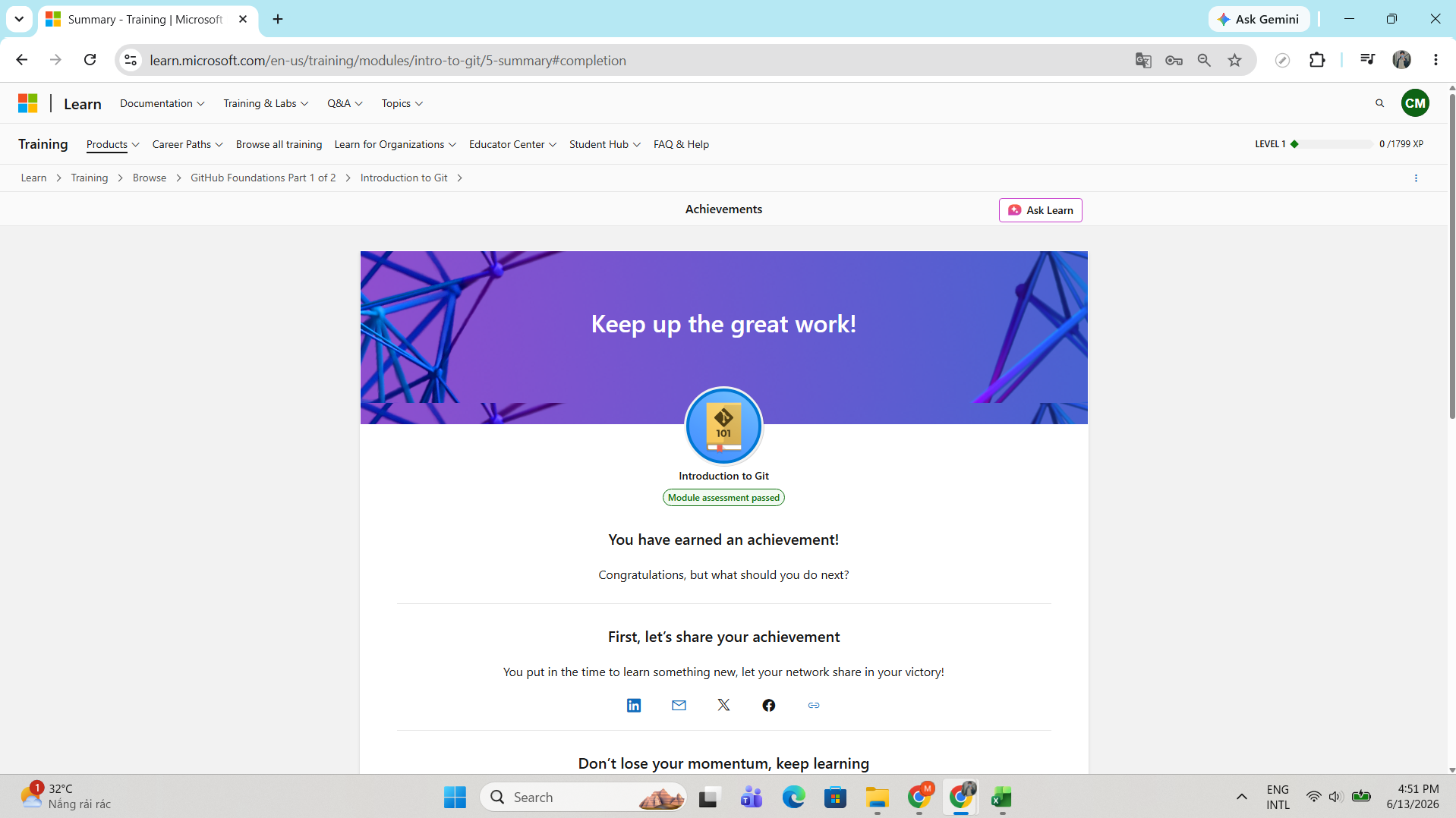Viewport: 1456px width, 818px height.
Task: Open the CM profile avatar menu
Action: (x=1415, y=103)
